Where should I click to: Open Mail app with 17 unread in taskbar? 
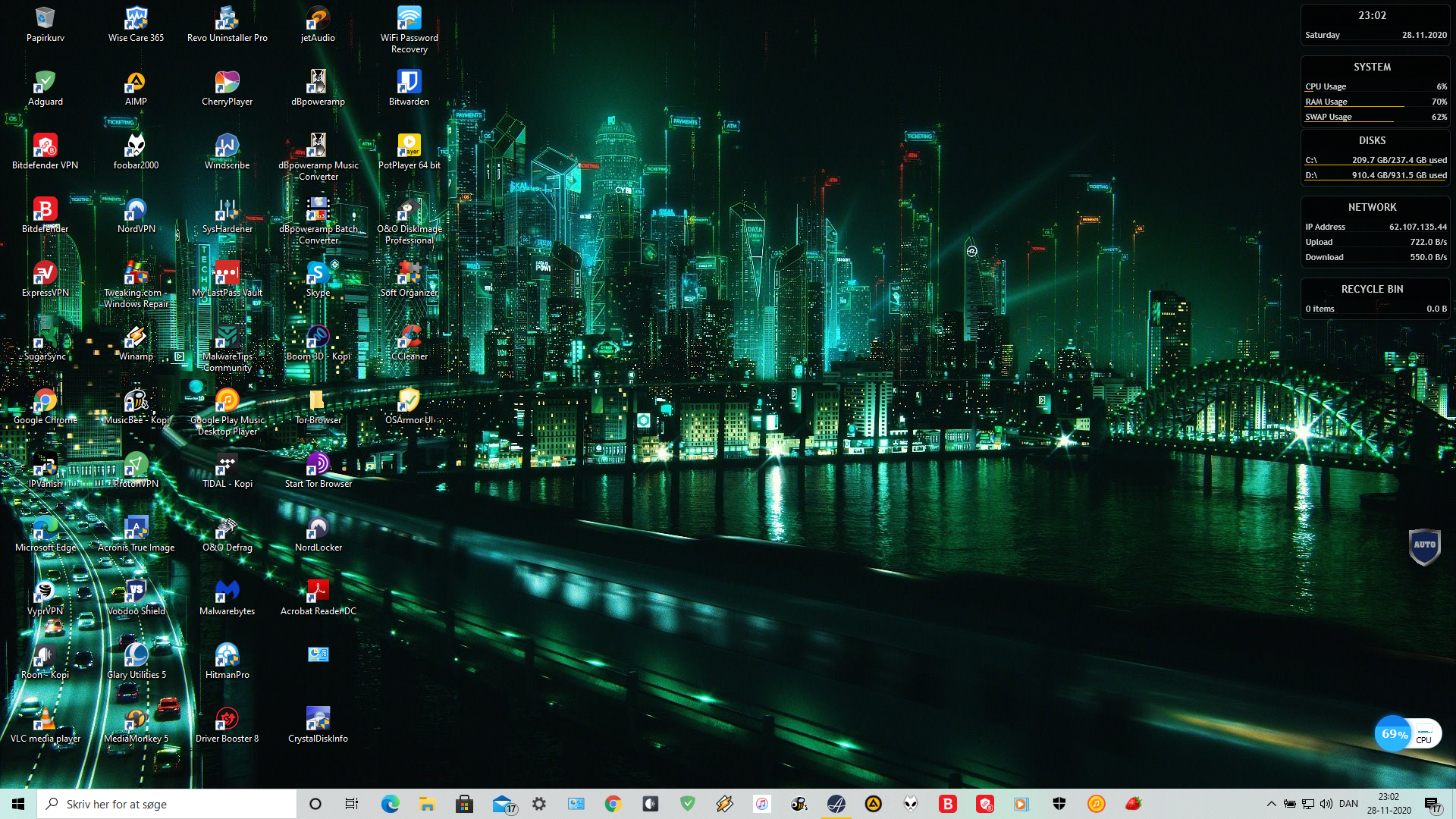(x=502, y=804)
